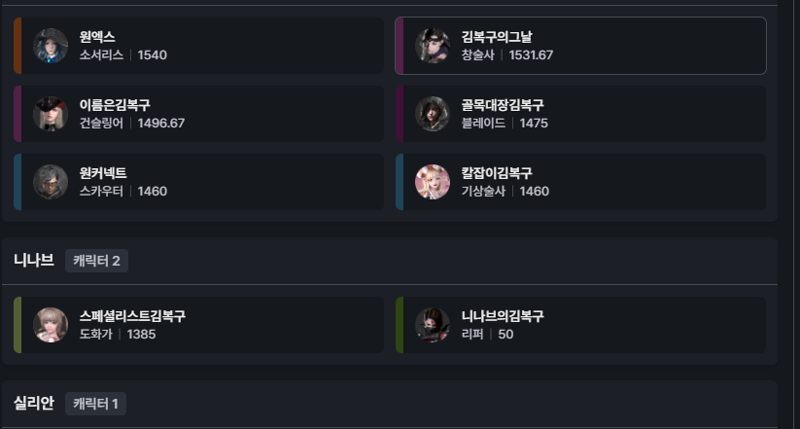
Task: Click the 골목대장김복구 name text
Action: [503, 105]
